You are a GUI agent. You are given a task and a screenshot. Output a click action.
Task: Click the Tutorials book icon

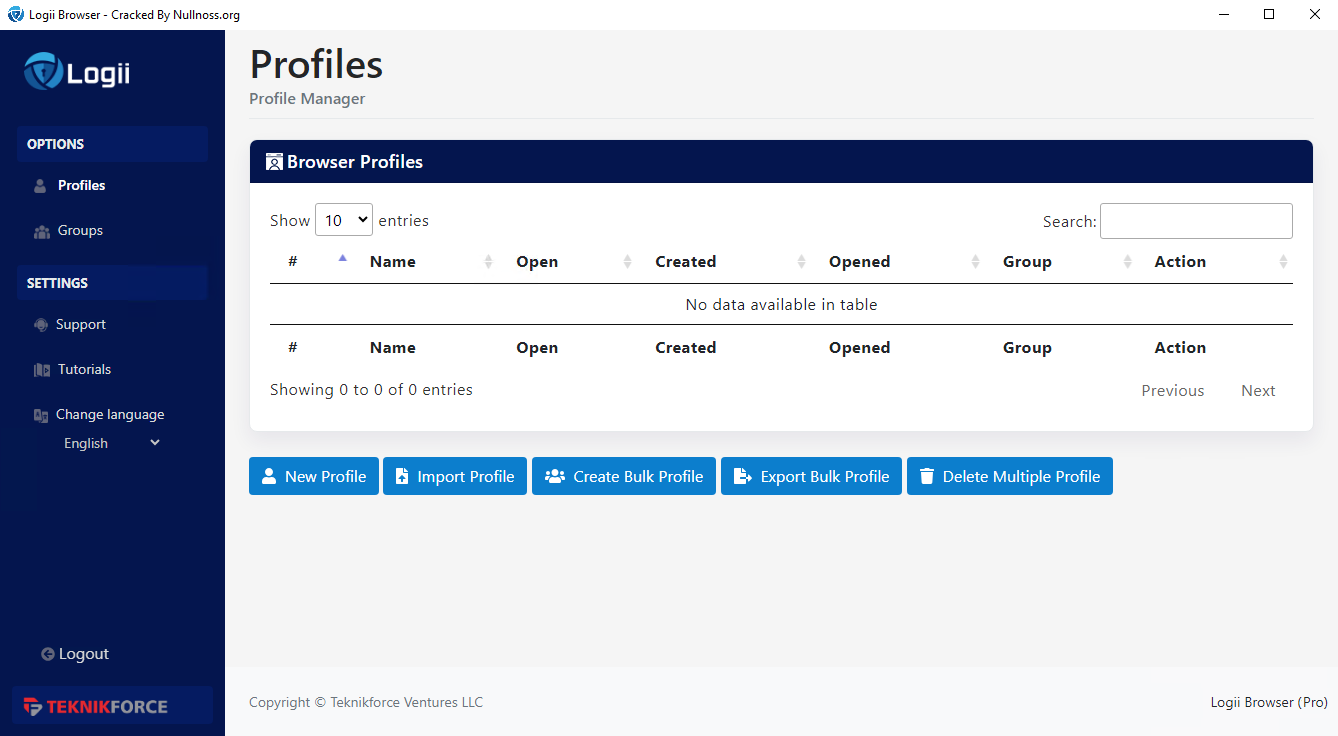click(x=41, y=370)
